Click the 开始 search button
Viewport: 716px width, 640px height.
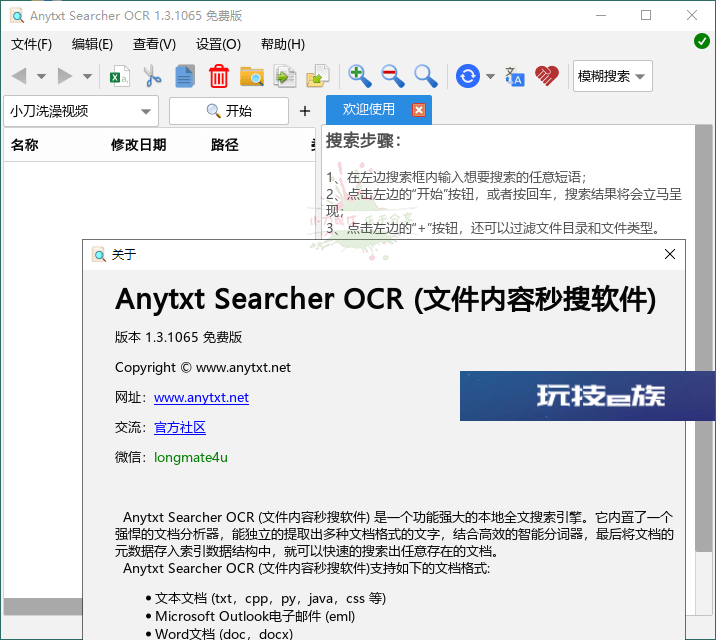[x=229, y=110]
